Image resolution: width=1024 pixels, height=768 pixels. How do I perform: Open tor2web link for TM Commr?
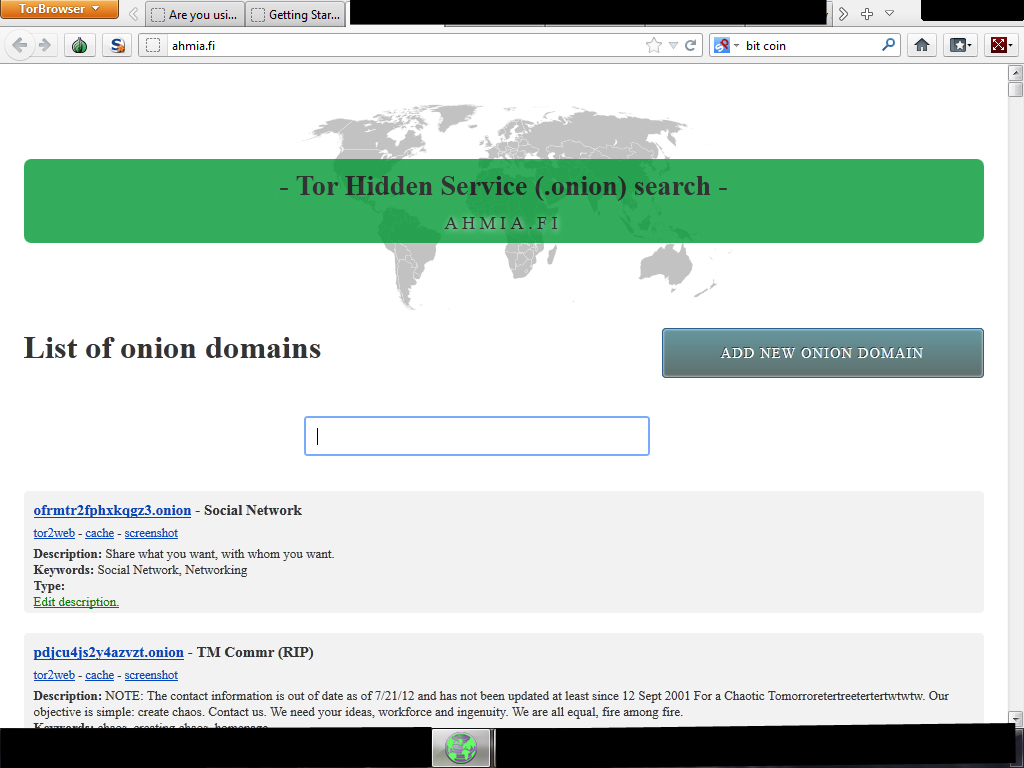click(x=54, y=675)
